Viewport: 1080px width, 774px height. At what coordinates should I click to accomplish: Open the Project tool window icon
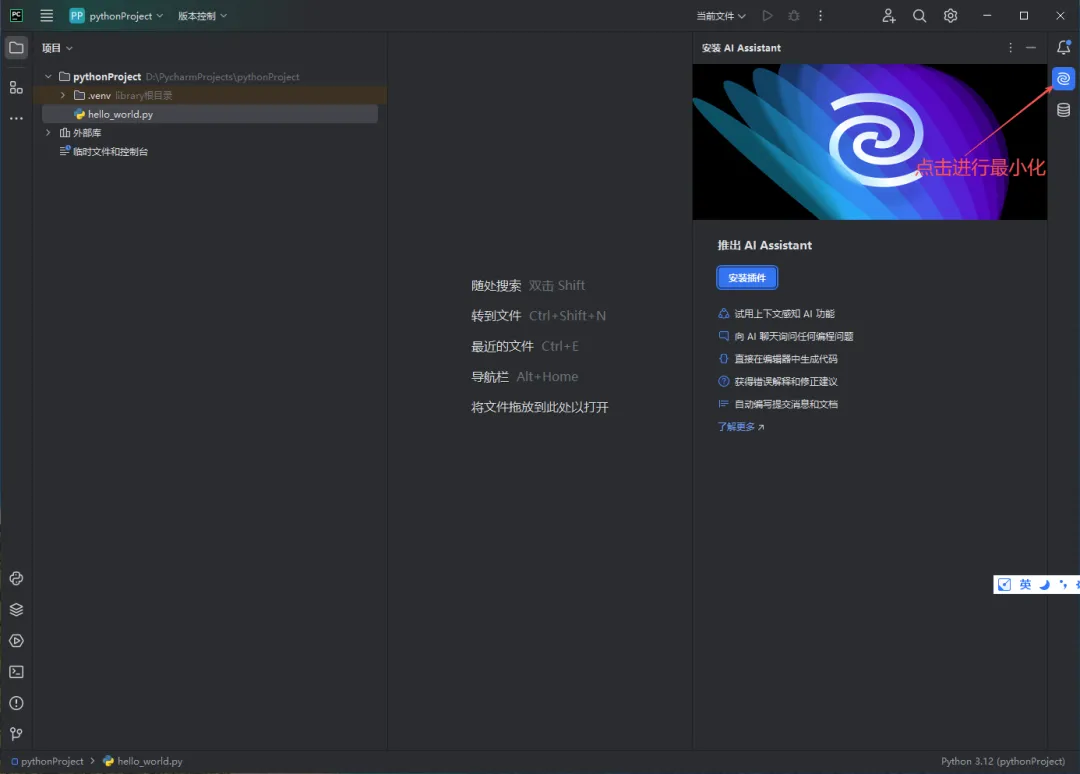tap(17, 48)
